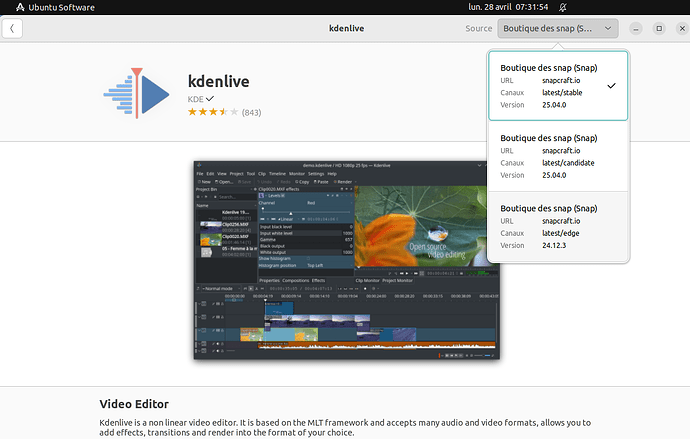Click the muted notifications bell in top bar
The image size is (690, 439).
563,7
